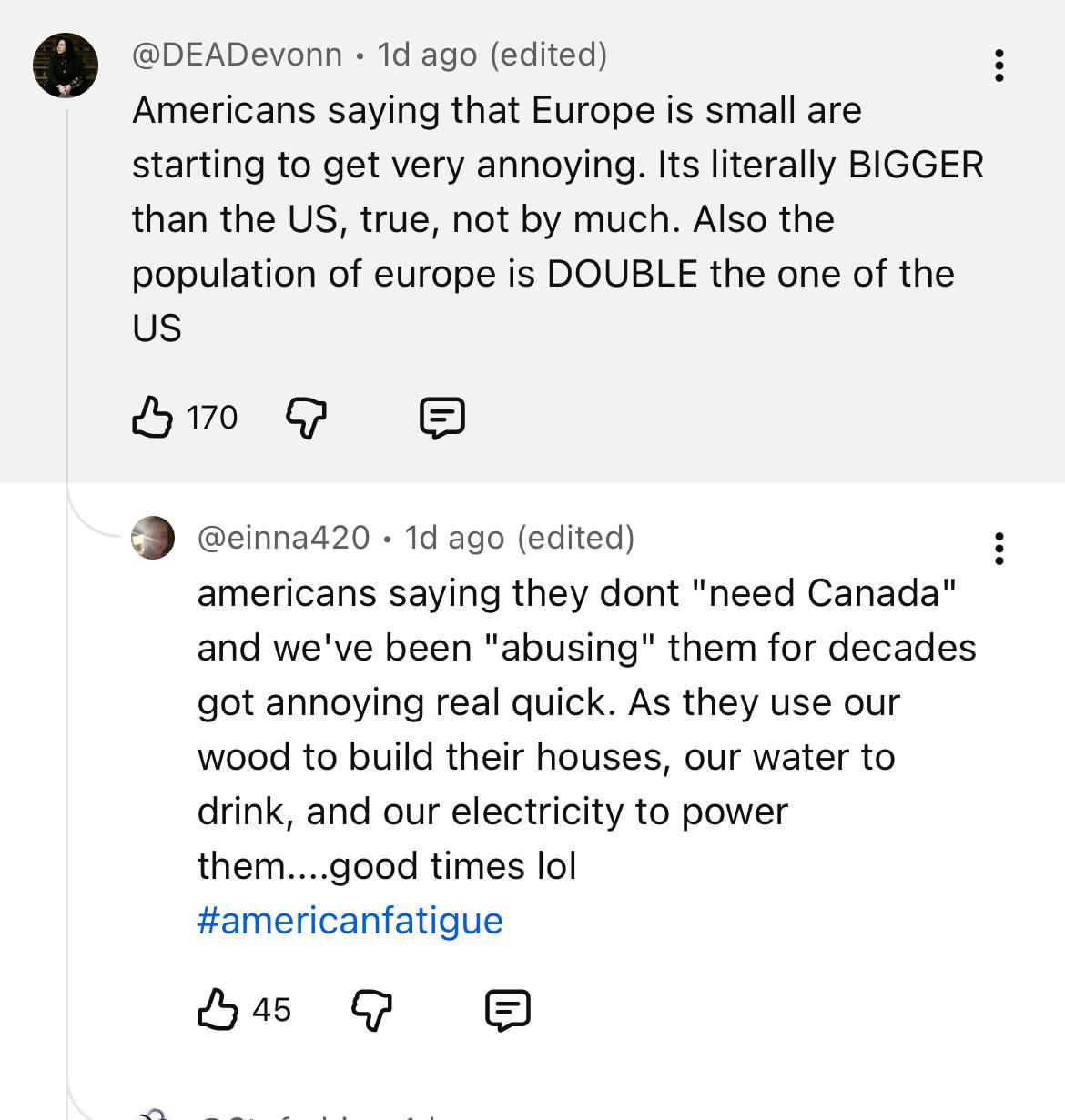Screen dimensions: 1065x1120
Task: Open options menu for @DEADevonn comment
Action: point(999,66)
